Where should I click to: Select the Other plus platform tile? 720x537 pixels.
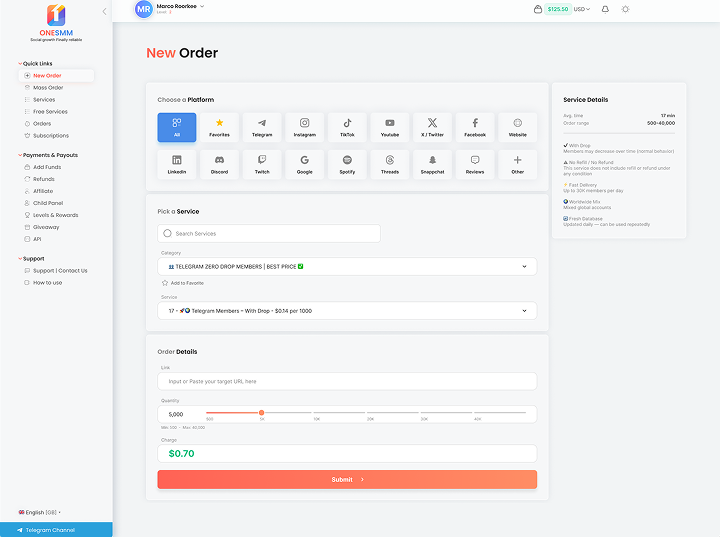(518, 164)
